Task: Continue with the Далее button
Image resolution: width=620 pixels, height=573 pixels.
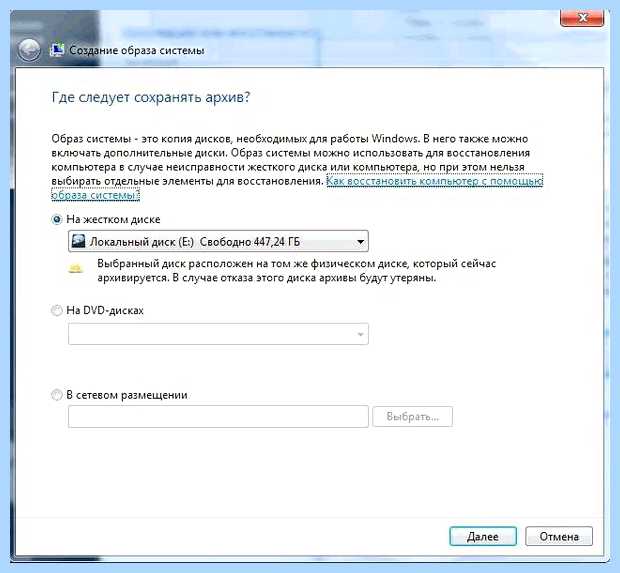Action: [x=483, y=536]
